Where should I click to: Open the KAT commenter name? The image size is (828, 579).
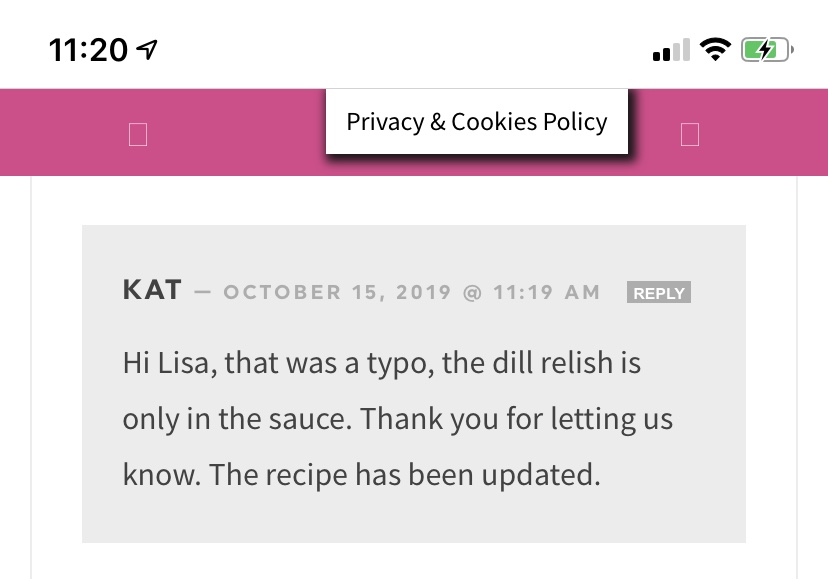pos(152,290)
